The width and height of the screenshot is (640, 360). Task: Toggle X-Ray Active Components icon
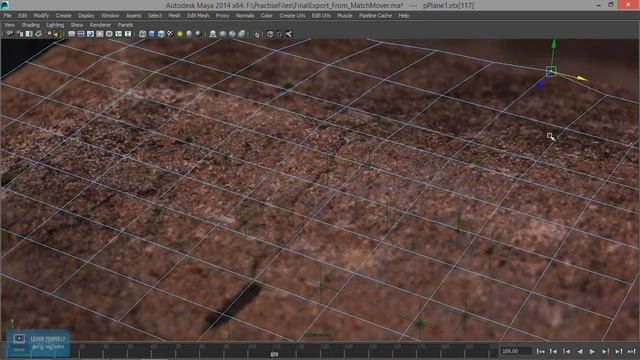pyautogui.click(x=232, y=34)
